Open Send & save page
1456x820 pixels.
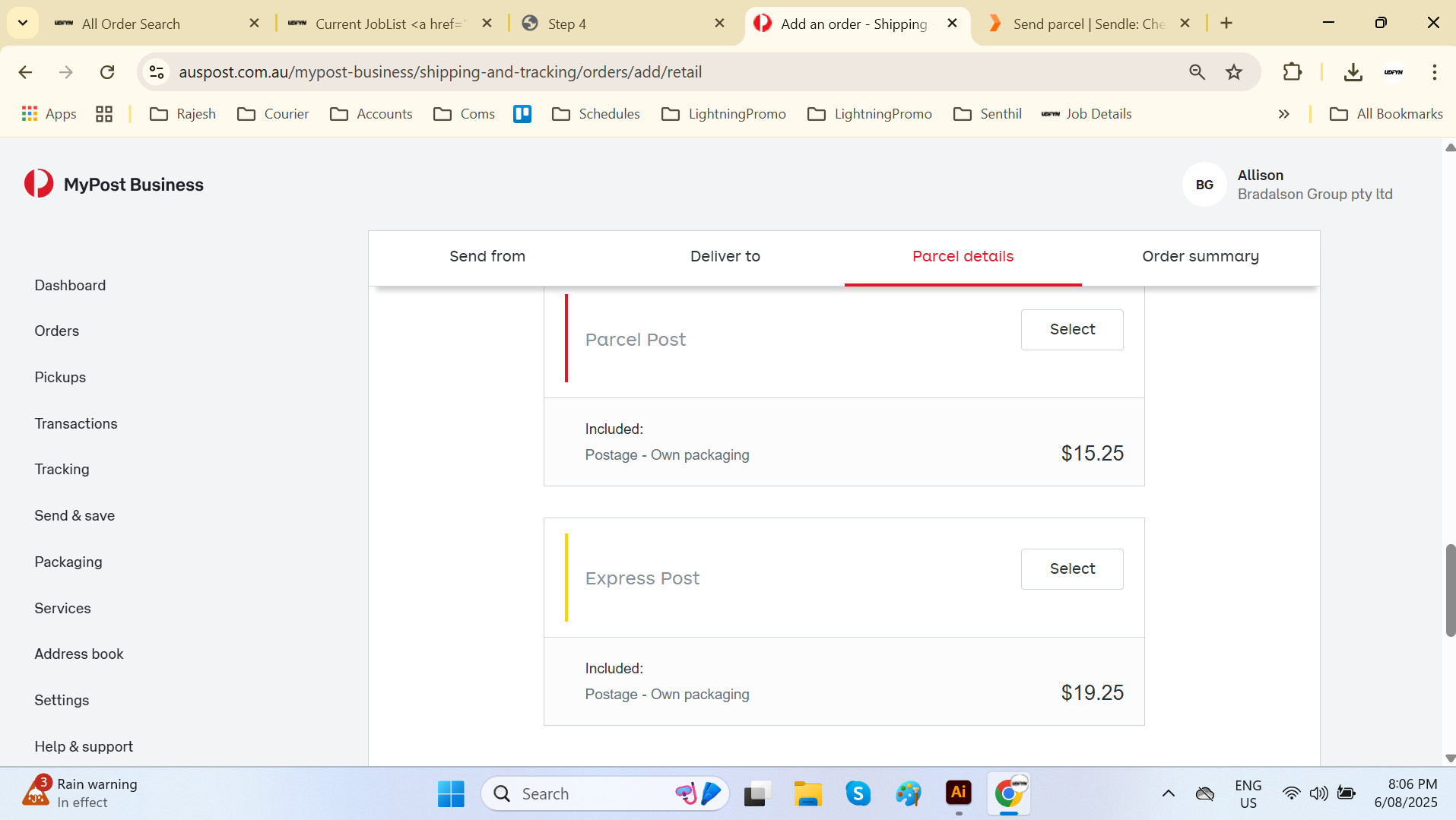tap(75, 516)
